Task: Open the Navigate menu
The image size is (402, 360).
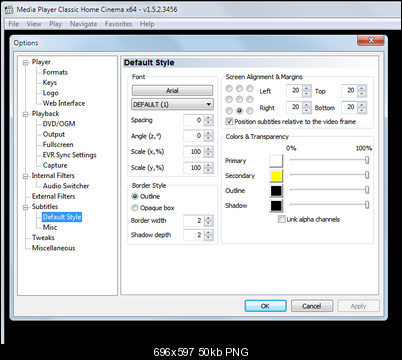Action: click(83, 24)
